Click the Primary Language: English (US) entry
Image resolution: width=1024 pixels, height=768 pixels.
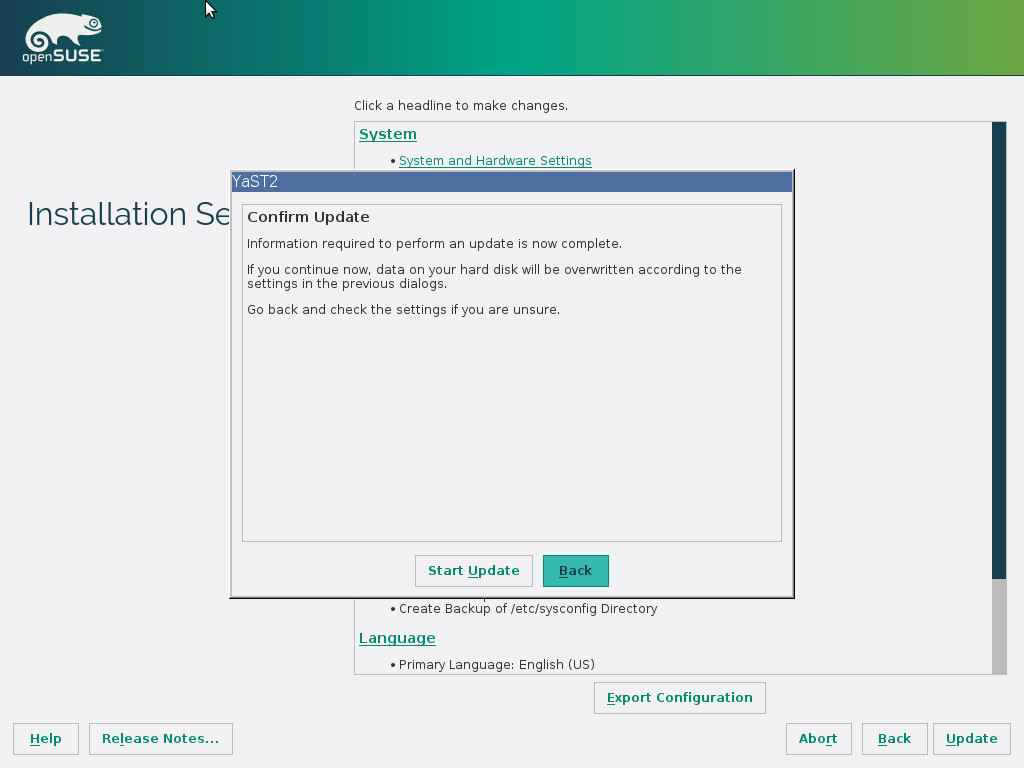coord(496,665)
